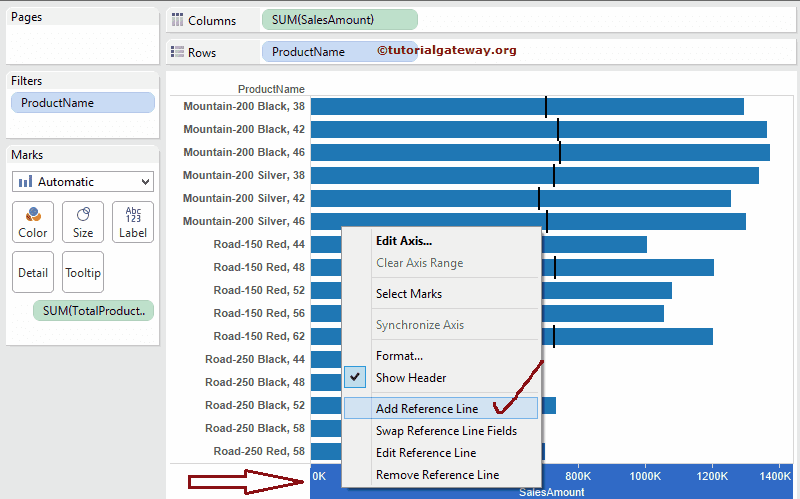Select row label Road-150 Red, 44
This screenshot has height=499, width=800.
coord(259,244)
